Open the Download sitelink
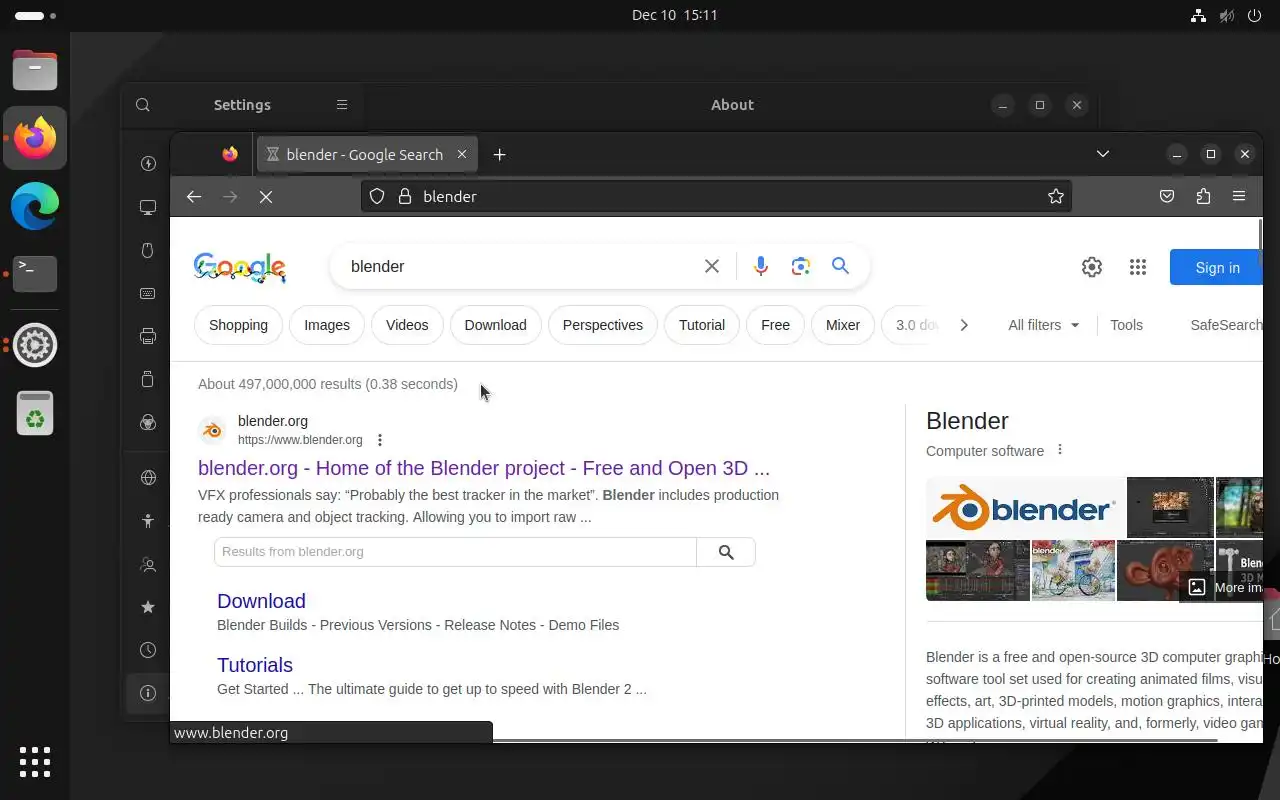This screenshot has width=1280, height=800. (261, 601)
